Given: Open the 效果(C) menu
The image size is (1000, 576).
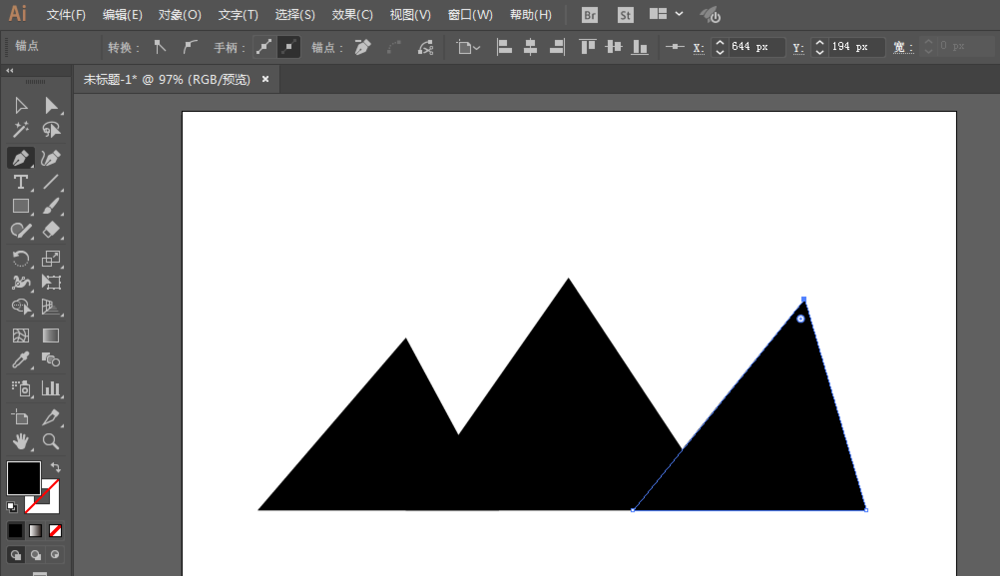Looking at the screenshot, I should pos(352,14).
